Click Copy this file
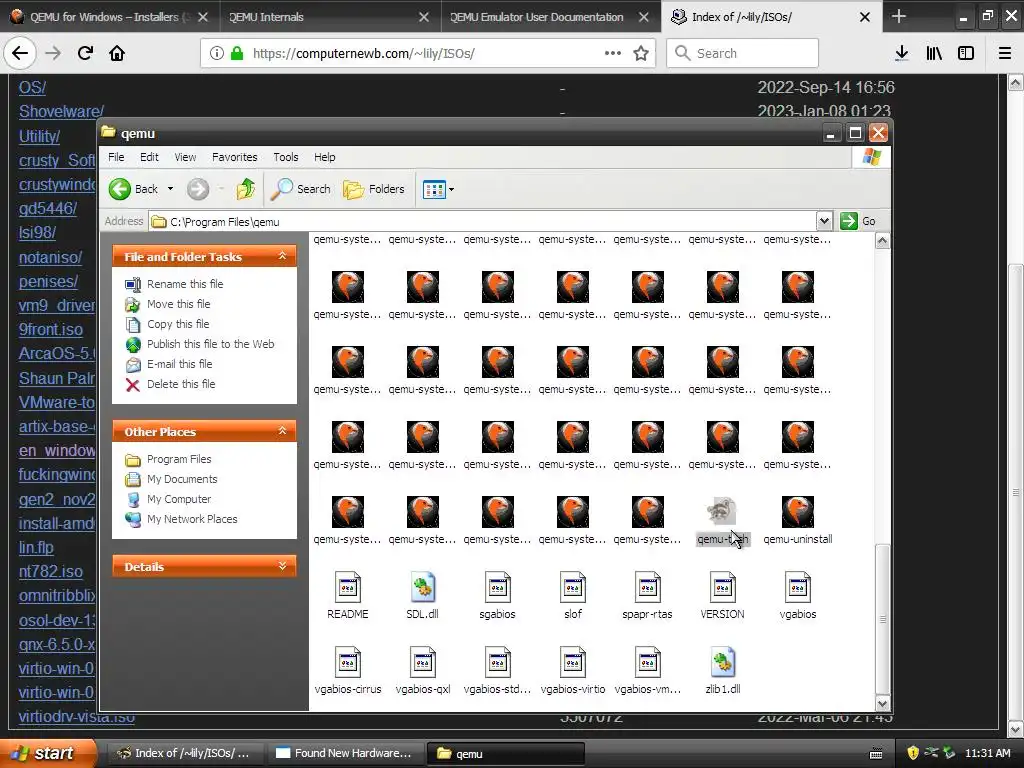1024x768 pixels. click(178, 324)
